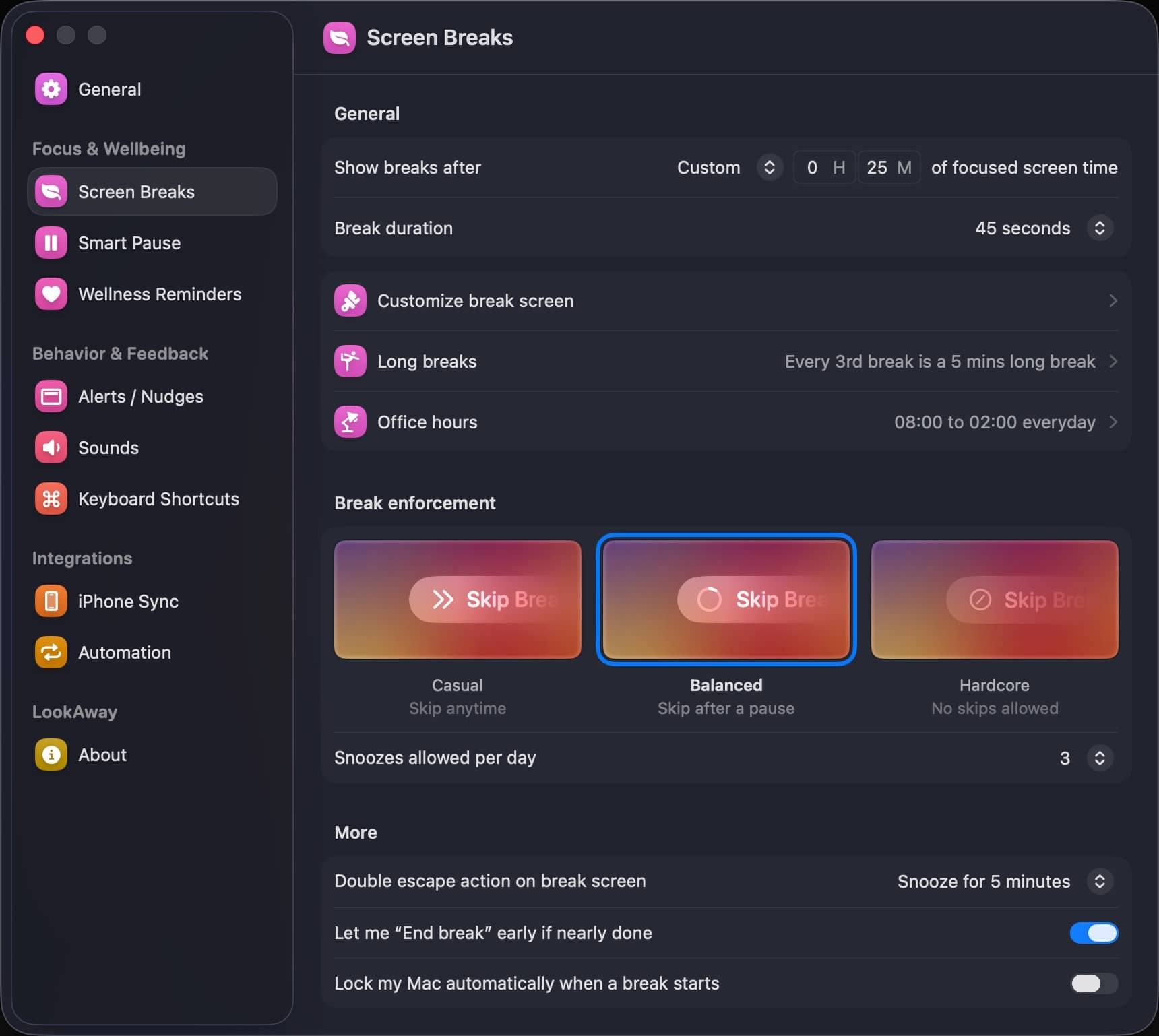Click the Sounds speaker icon
The height and width of the screenshot is (1036, 1159).
[51, 447]
